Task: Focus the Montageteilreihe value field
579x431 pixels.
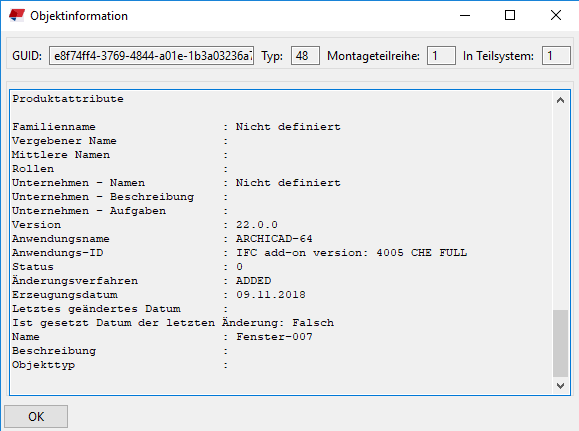Action: [x=441, y=56]
